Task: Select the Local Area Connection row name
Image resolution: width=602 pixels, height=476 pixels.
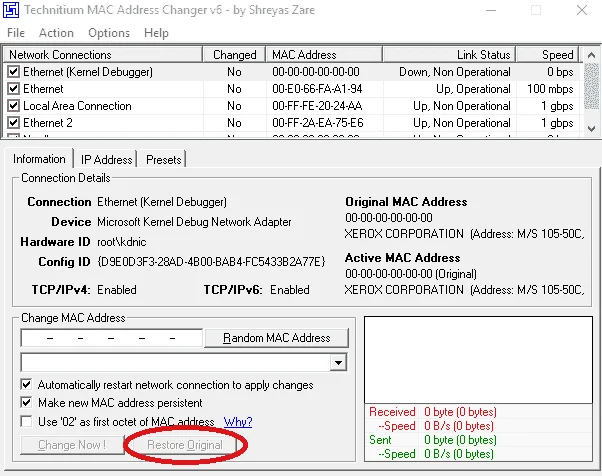Action: [x=77, y=106]
